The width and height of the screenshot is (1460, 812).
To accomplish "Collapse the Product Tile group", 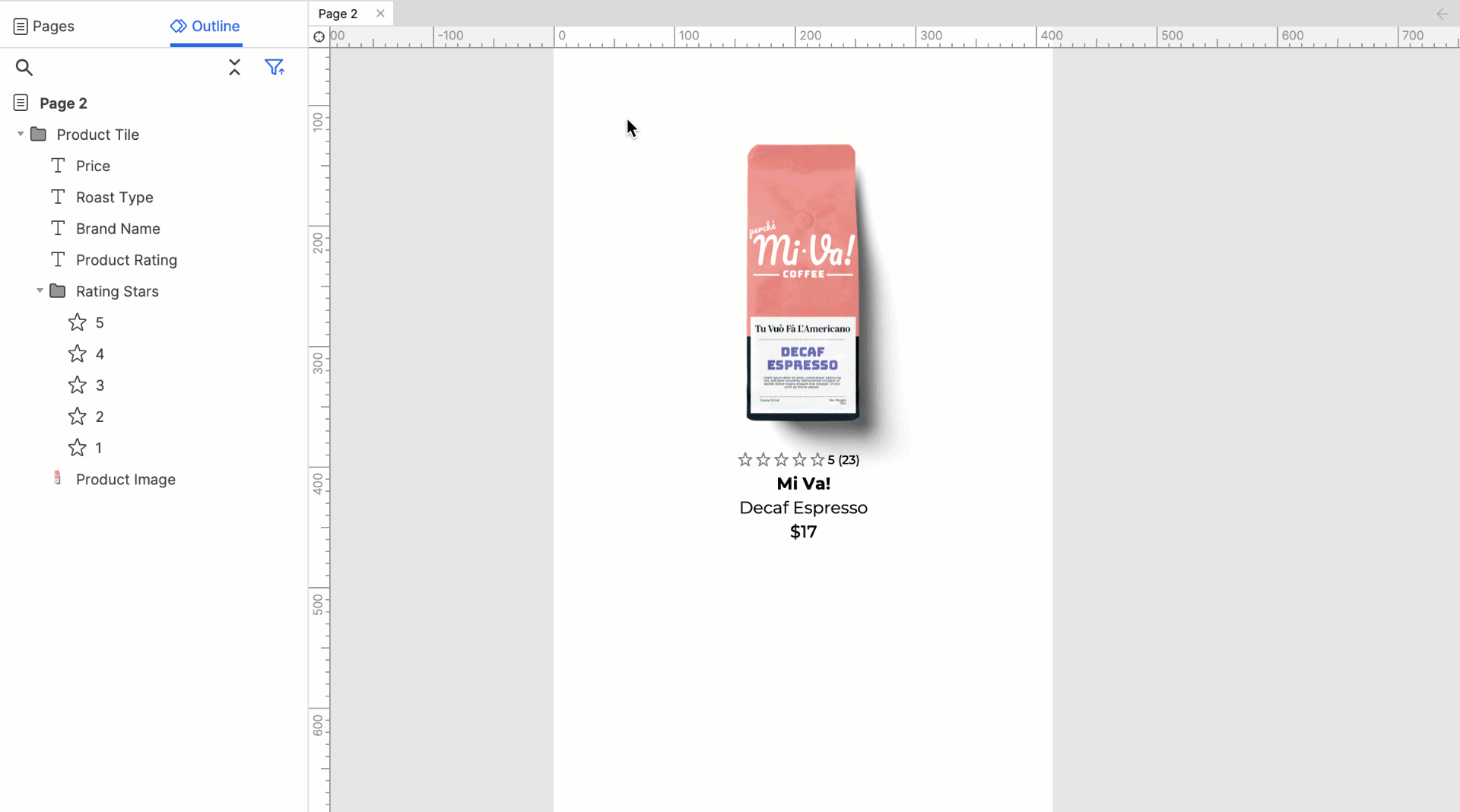I will pos(21,134).
